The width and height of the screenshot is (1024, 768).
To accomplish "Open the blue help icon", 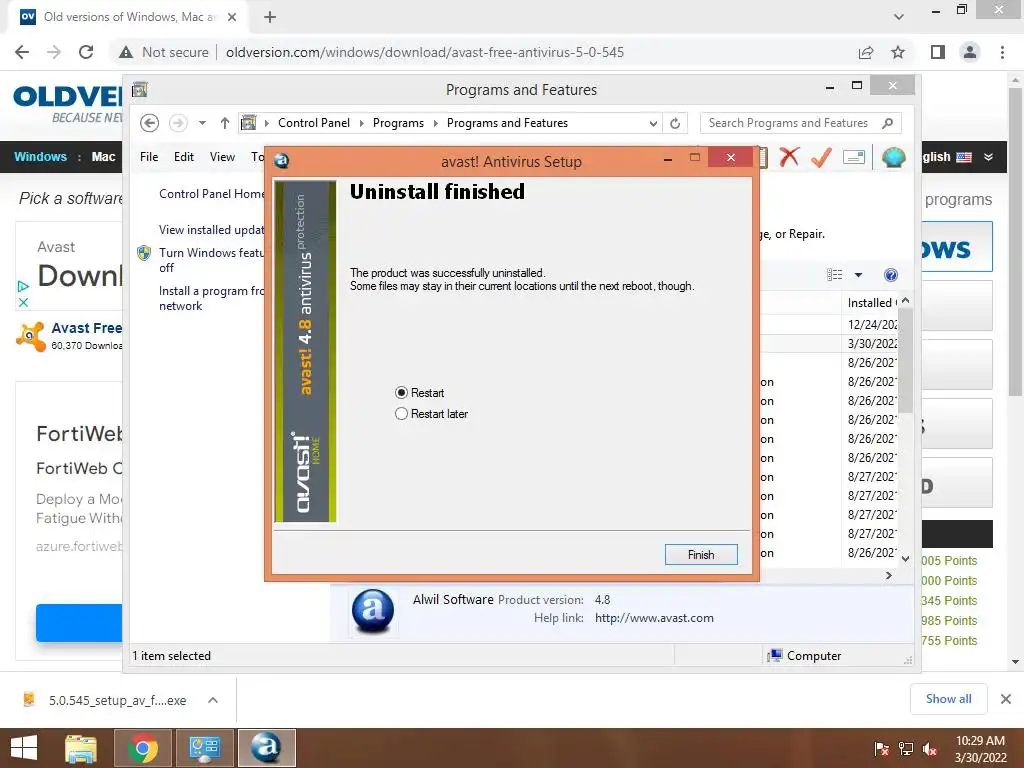I will pyautogui.click(x=891, y=275).
